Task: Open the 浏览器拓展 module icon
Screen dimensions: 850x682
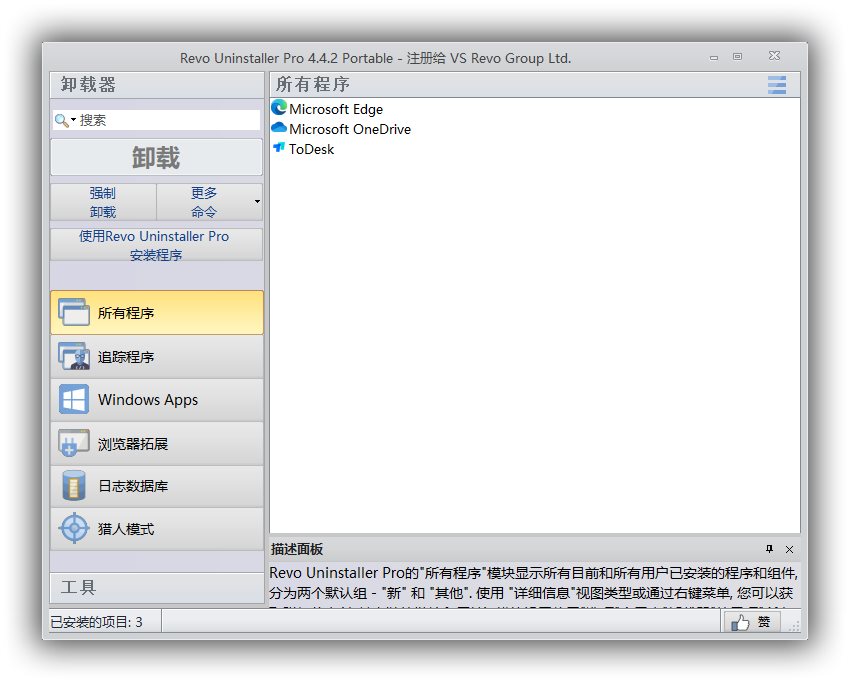Action: pos(74,443)
